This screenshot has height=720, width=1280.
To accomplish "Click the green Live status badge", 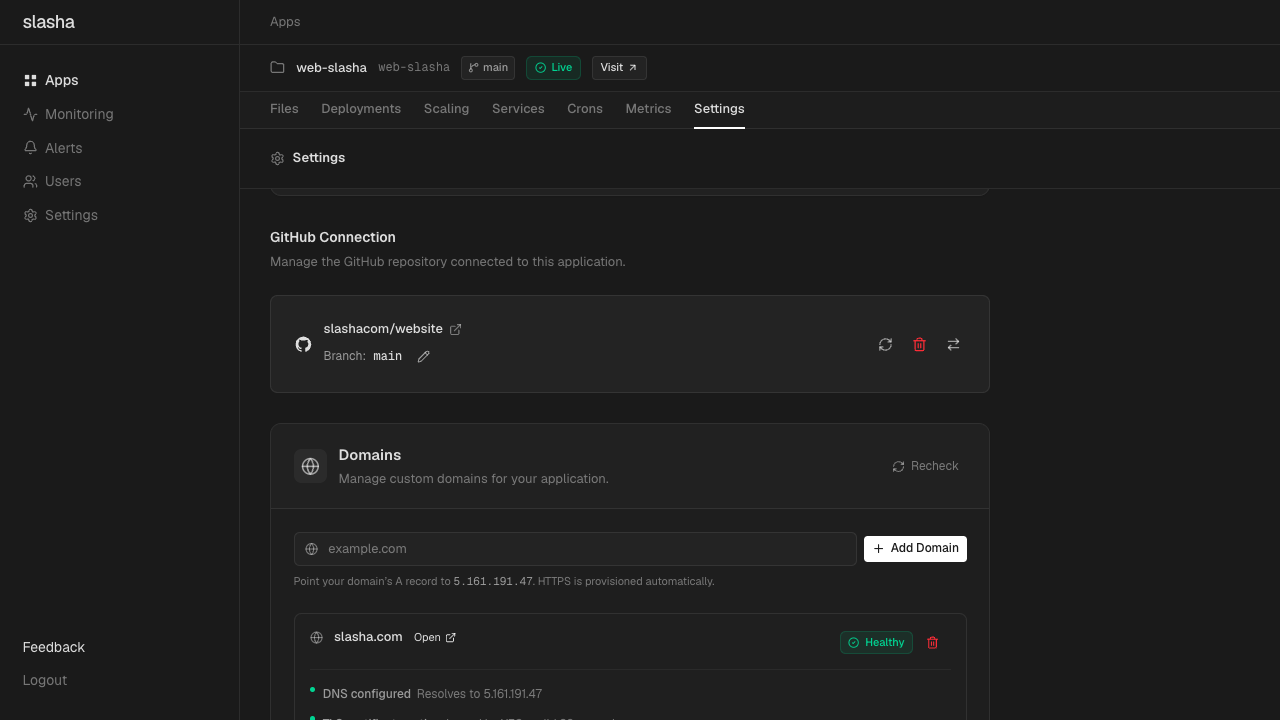I will (553, 68).
